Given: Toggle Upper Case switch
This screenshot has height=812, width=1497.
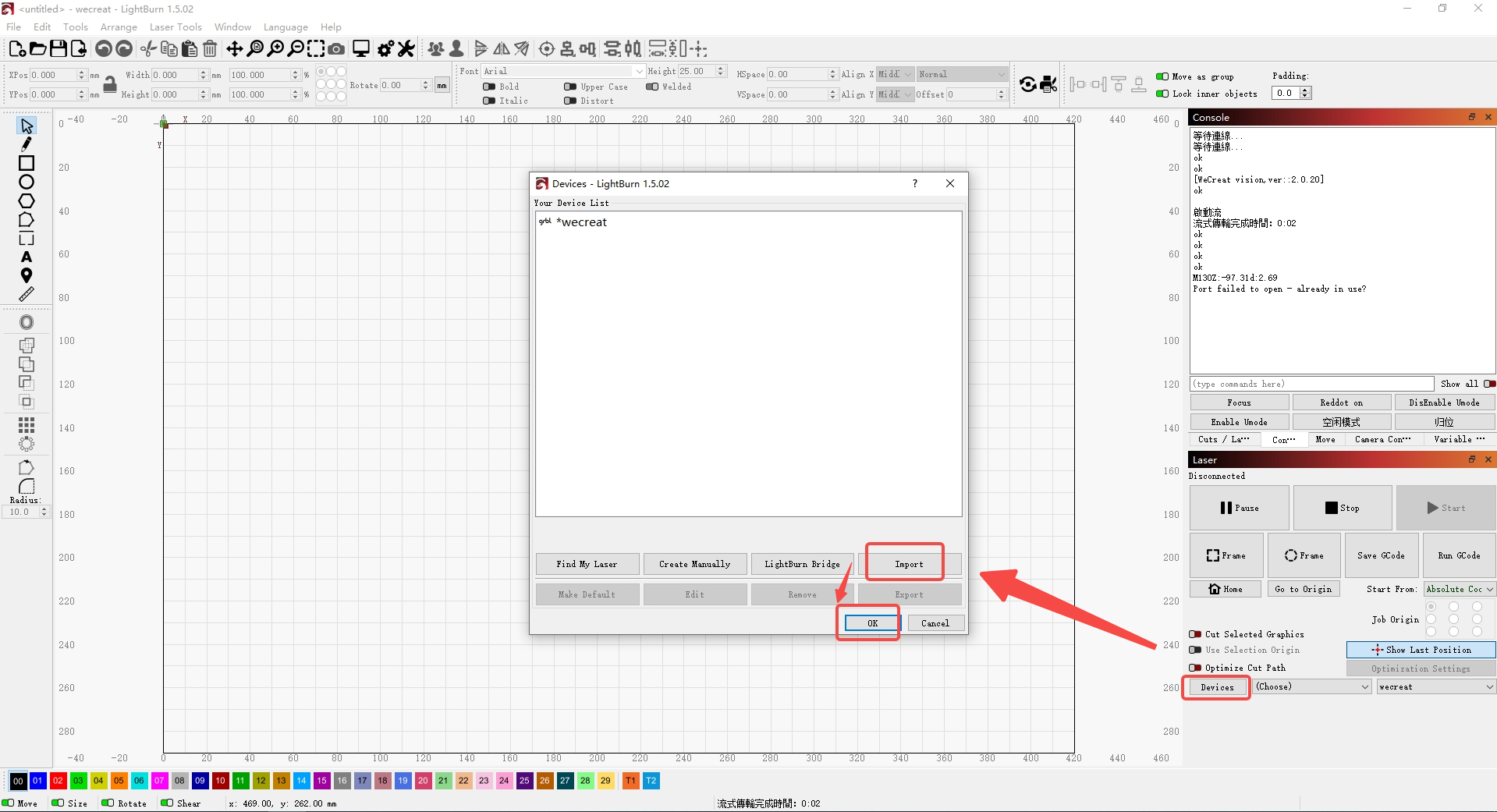Looking at the screenshot, I should 570,87.
